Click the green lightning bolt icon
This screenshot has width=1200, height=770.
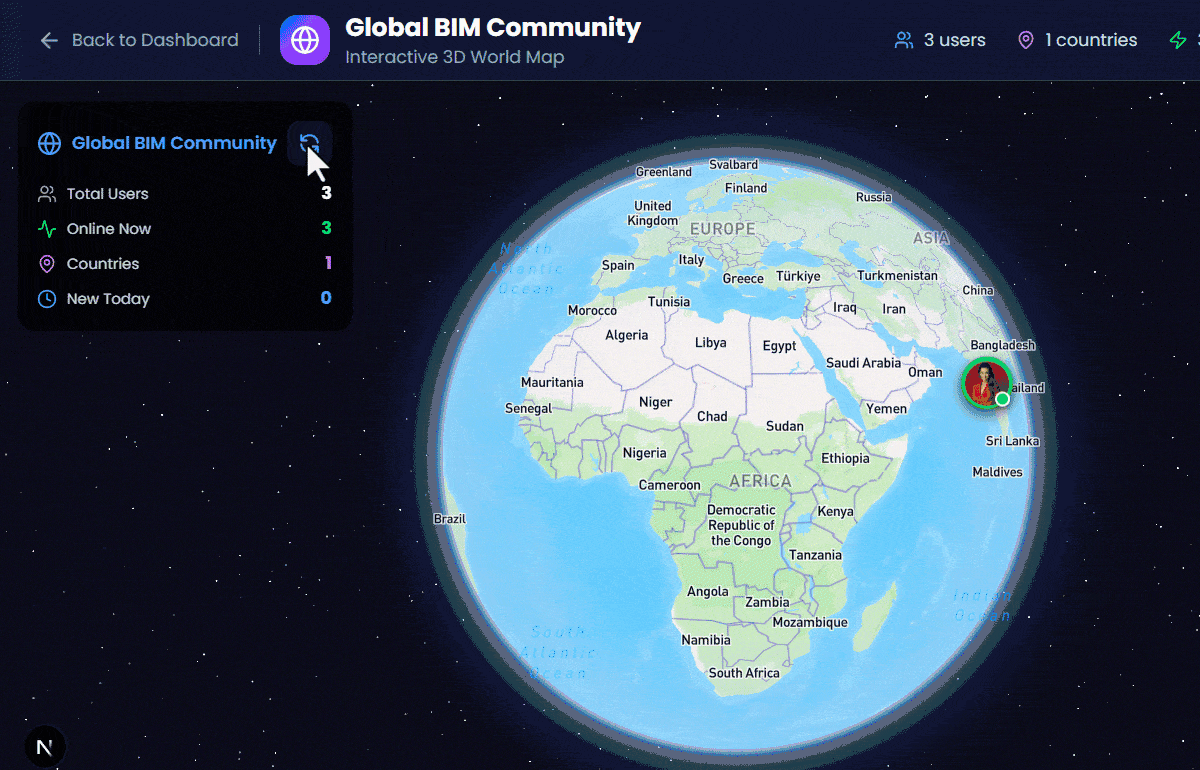click(1178, 40)
